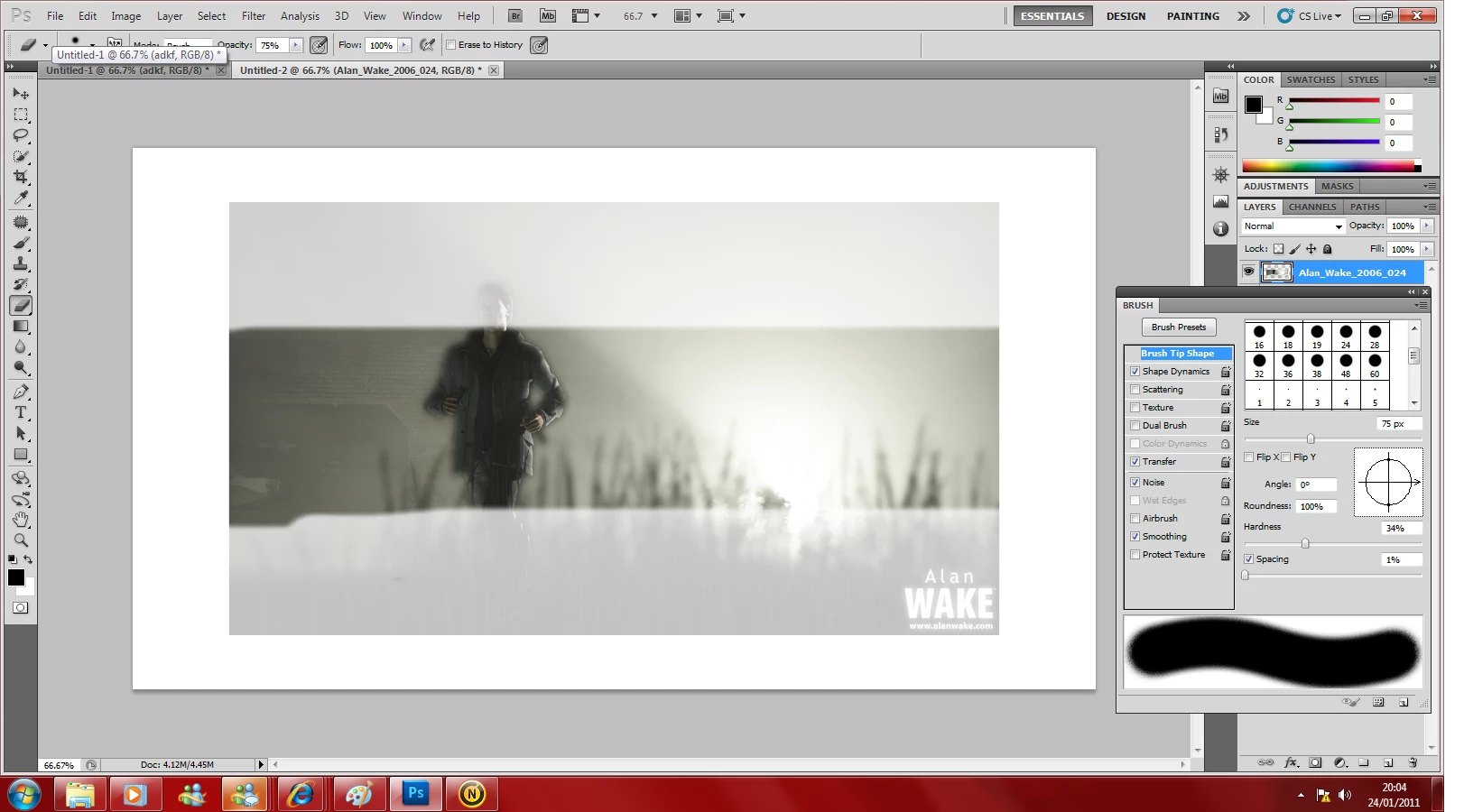Enable Dual Brush option

click(x=1135, y=426)
